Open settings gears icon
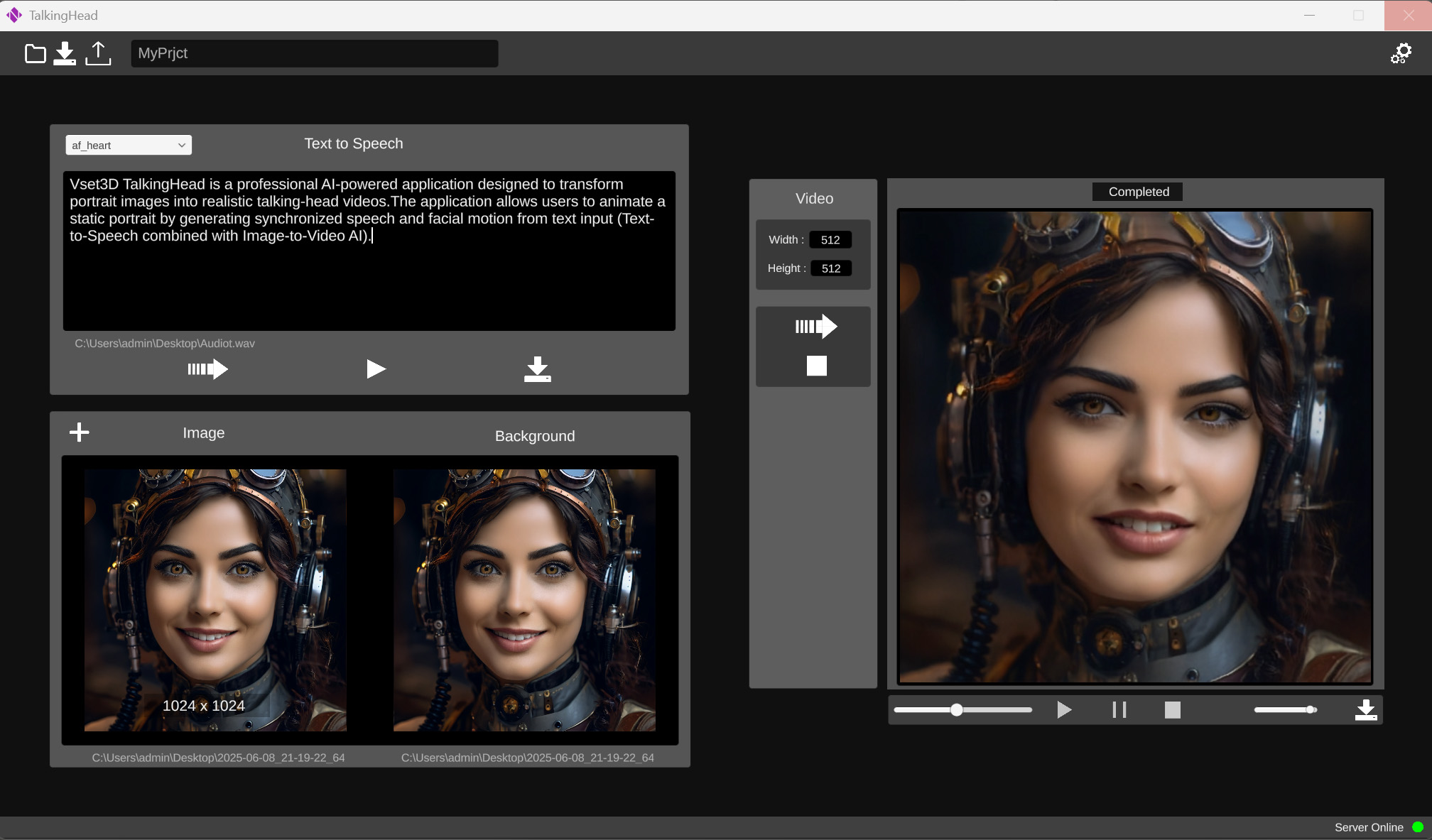This screenshot has width=1432, height=840. click(x=1401, y=54)
